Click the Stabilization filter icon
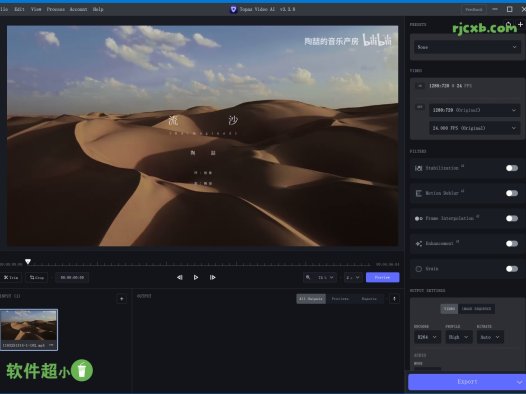The height and width of the screenshot is (394, 526). (x=419, y=168)
